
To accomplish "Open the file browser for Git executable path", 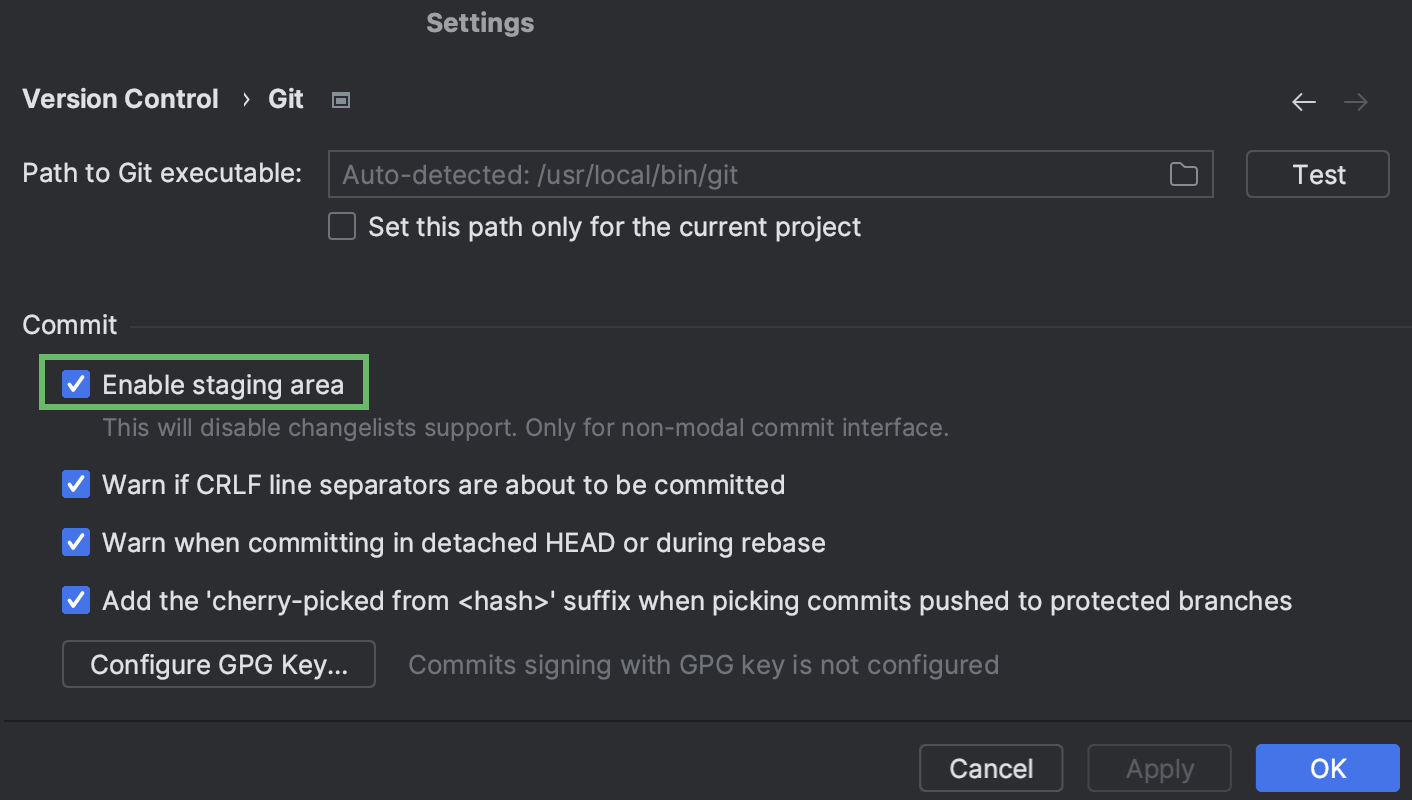I will (1184, 174).
